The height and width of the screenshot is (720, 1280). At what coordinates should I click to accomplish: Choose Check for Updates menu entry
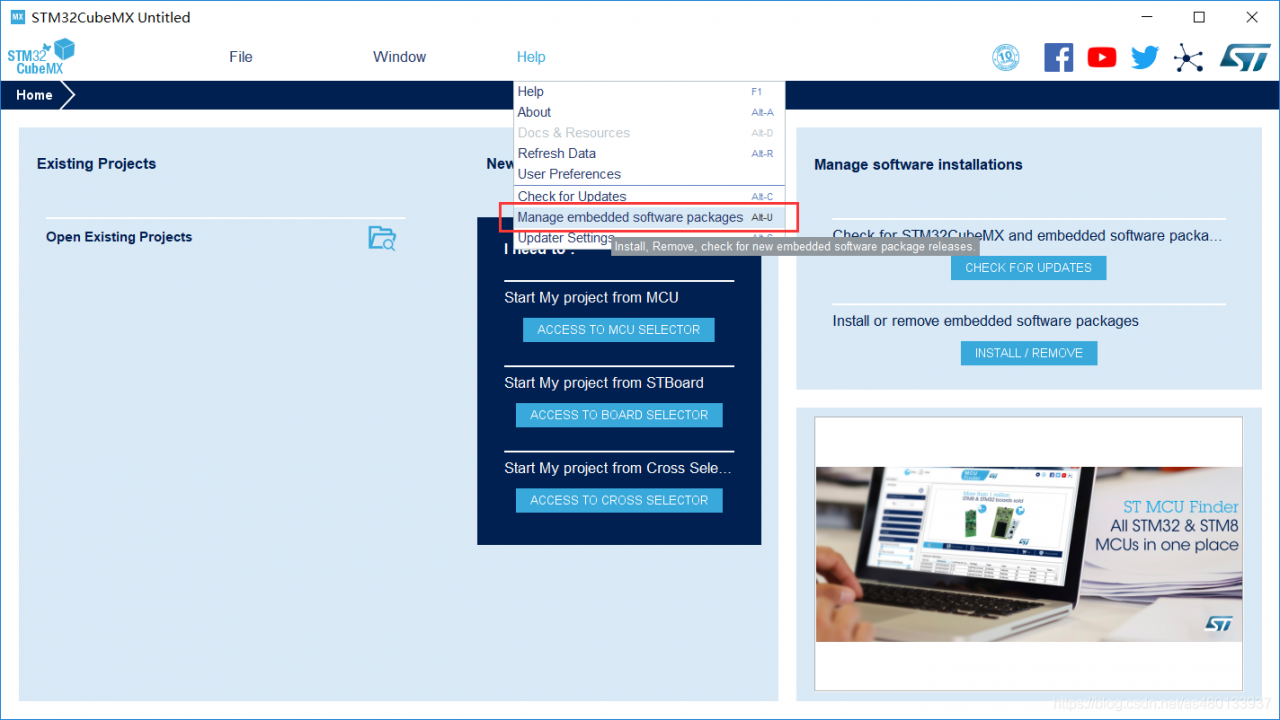[649, 196]
